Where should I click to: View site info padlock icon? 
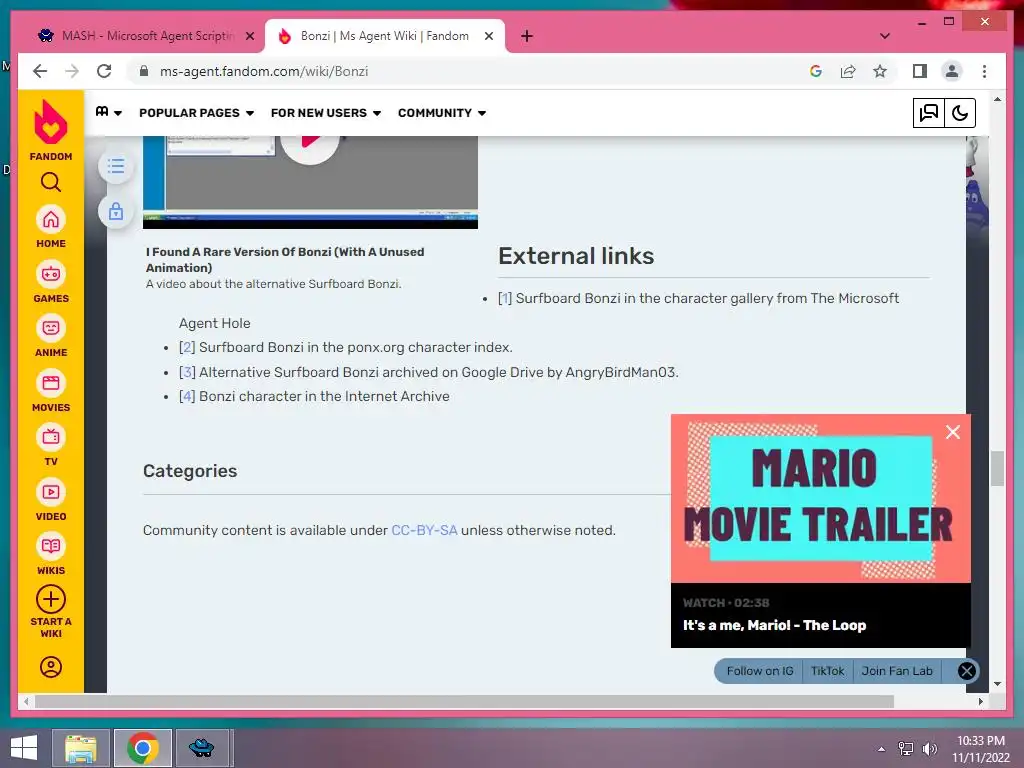(x=144, y=71)
